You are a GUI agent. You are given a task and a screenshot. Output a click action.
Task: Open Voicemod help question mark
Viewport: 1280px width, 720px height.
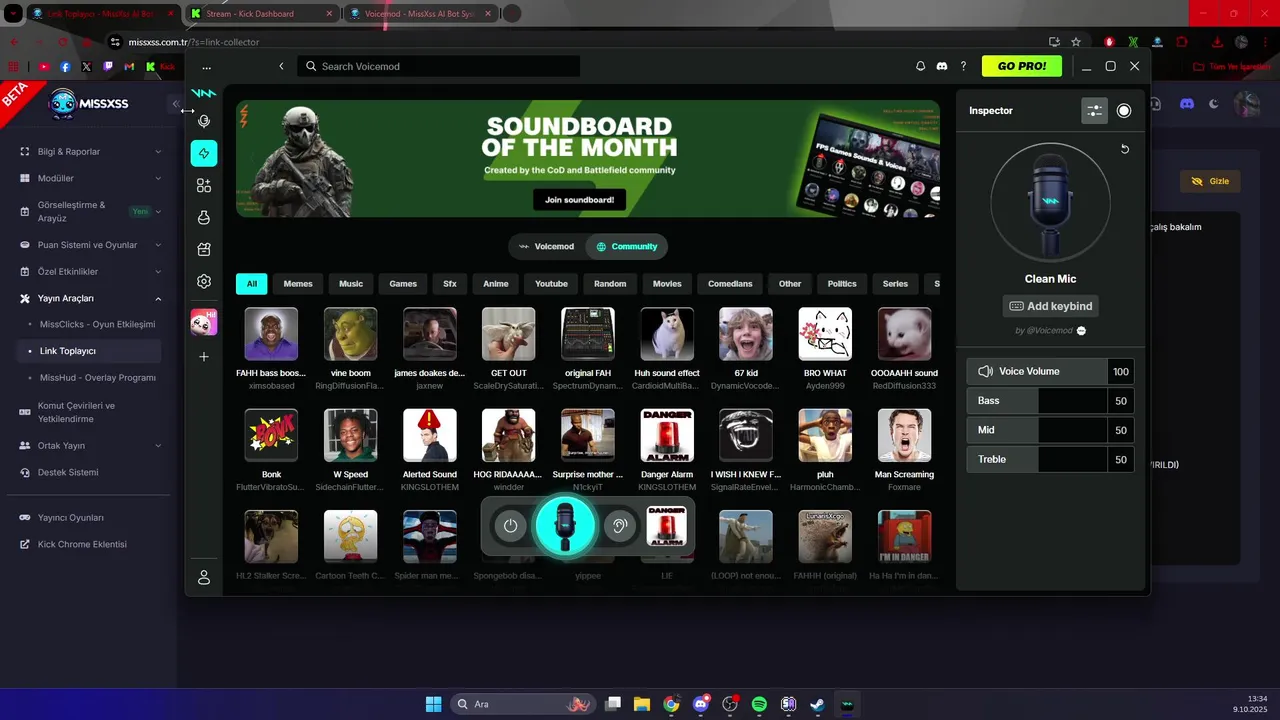[963, 66]
